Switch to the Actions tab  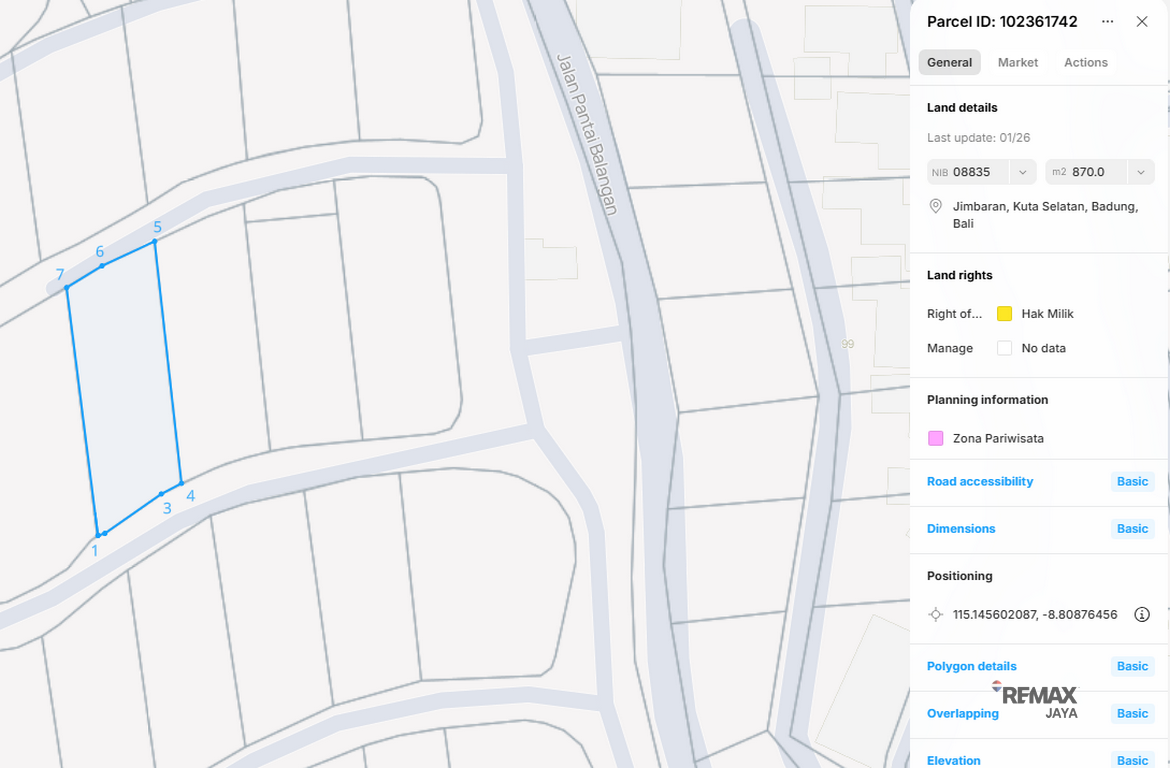1086,63
